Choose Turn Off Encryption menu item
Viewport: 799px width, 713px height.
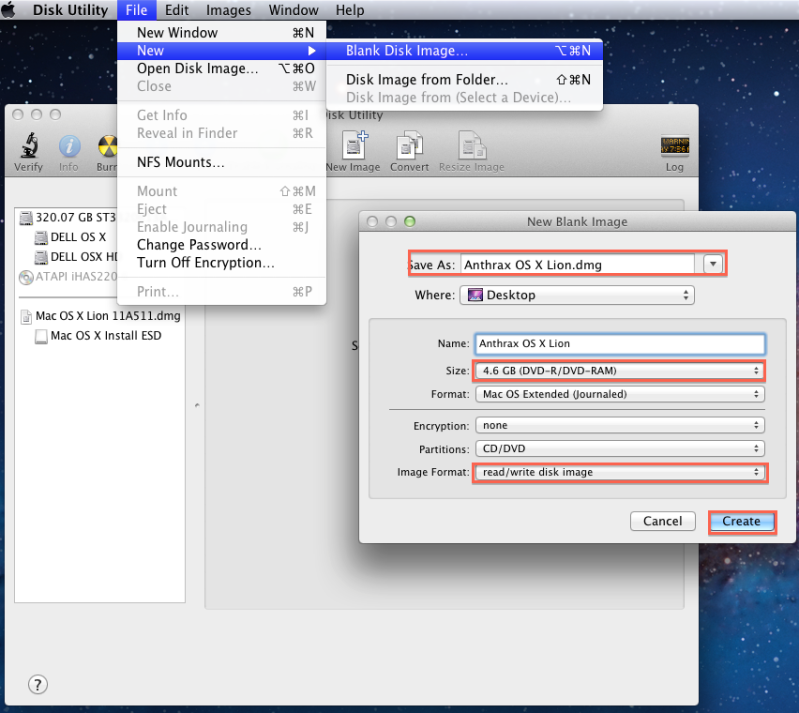coord(222,262)
